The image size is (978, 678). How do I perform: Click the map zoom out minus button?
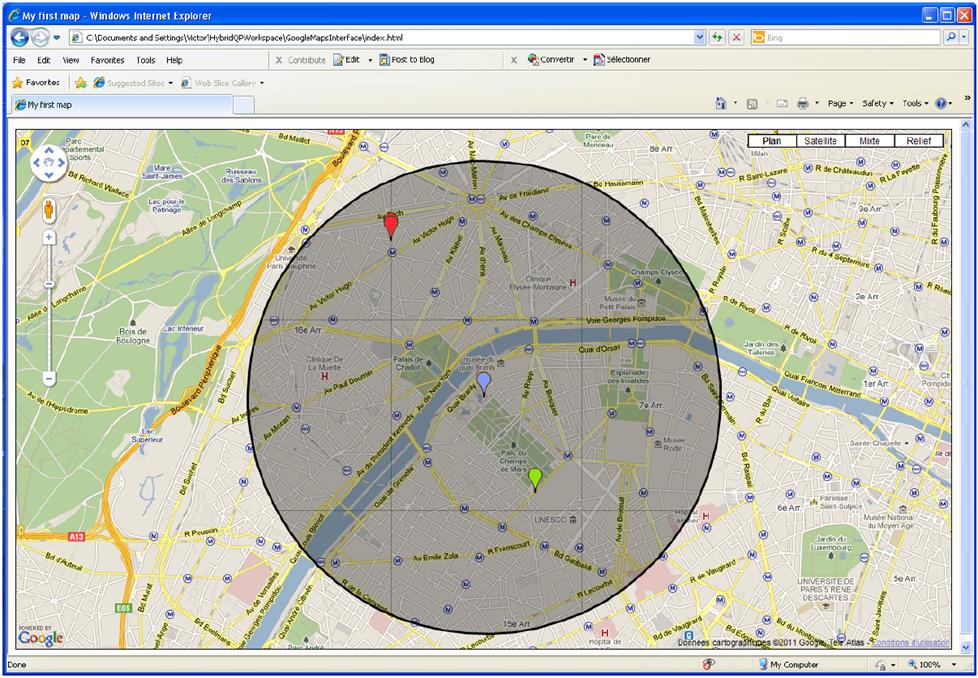pos(49,379)
